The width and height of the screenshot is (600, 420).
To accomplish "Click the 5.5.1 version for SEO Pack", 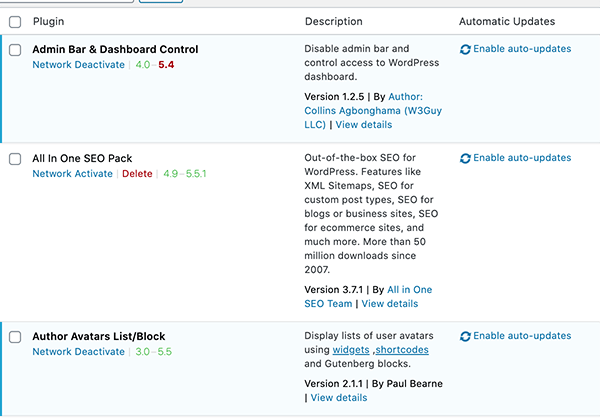I will coord(196,174).
